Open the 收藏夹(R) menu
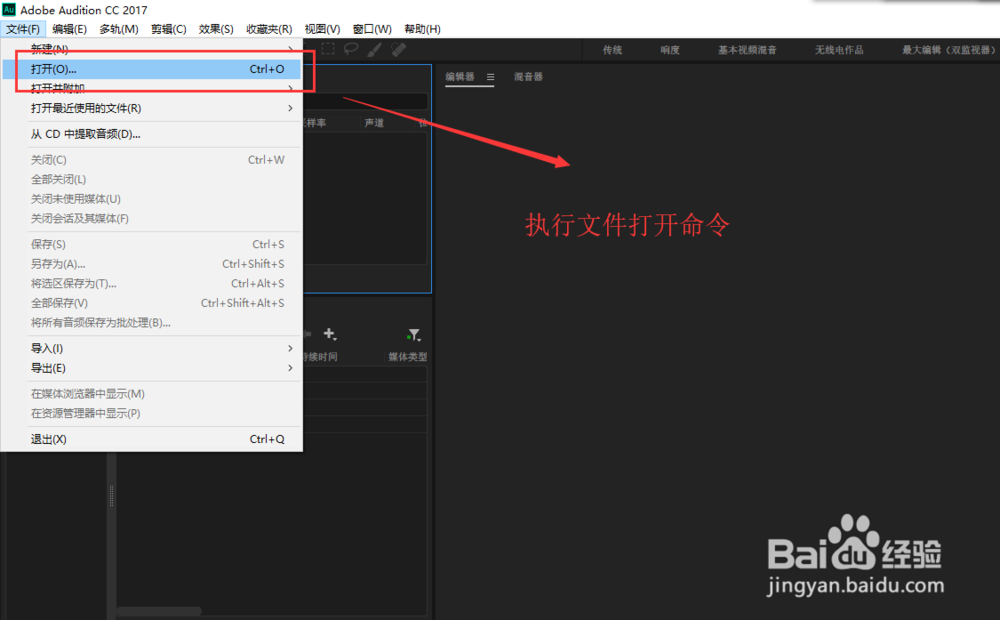 269,29
